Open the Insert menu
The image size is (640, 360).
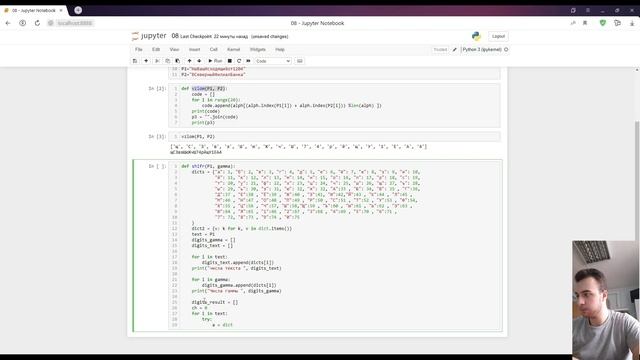(194, 49)
